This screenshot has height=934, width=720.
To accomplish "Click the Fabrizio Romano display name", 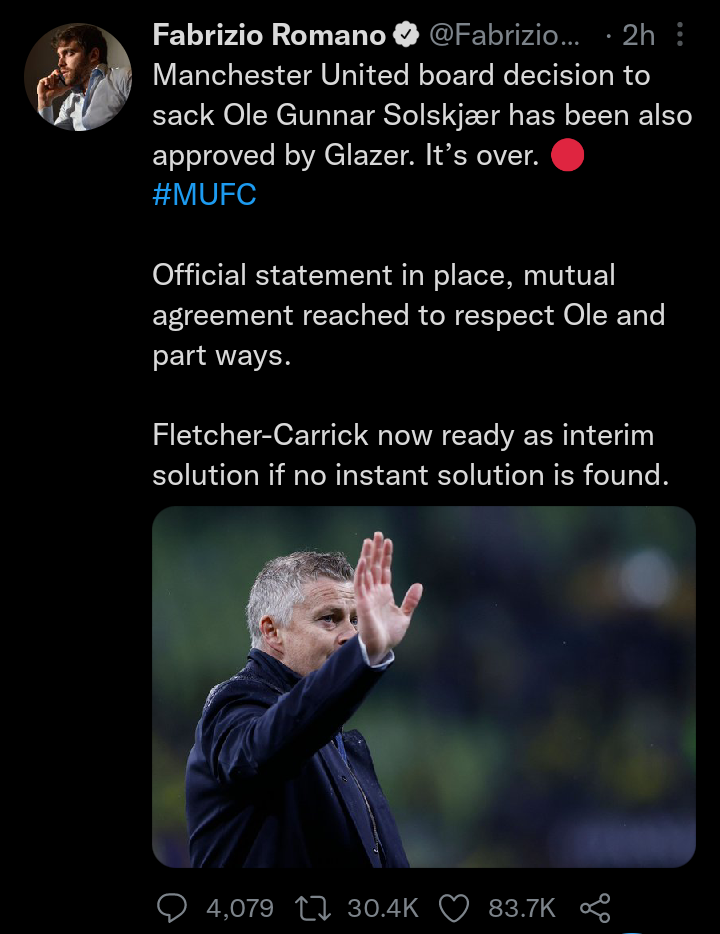I will [269, 36].
